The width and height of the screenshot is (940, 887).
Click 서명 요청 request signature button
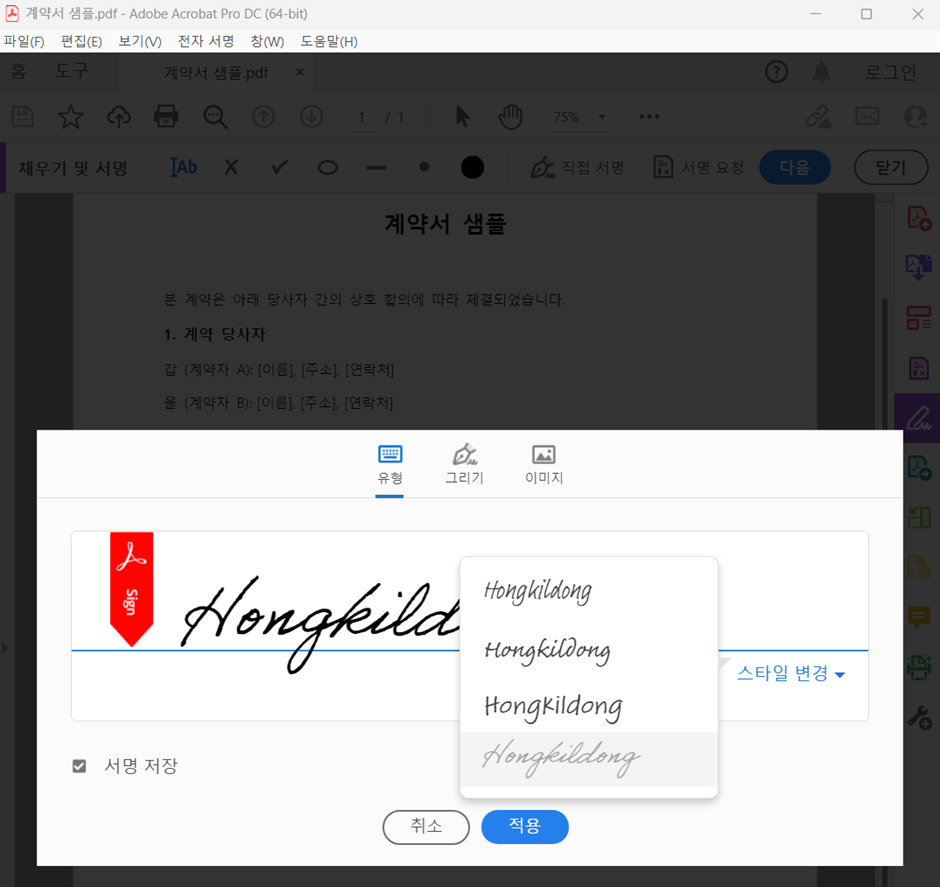point(698,168)
